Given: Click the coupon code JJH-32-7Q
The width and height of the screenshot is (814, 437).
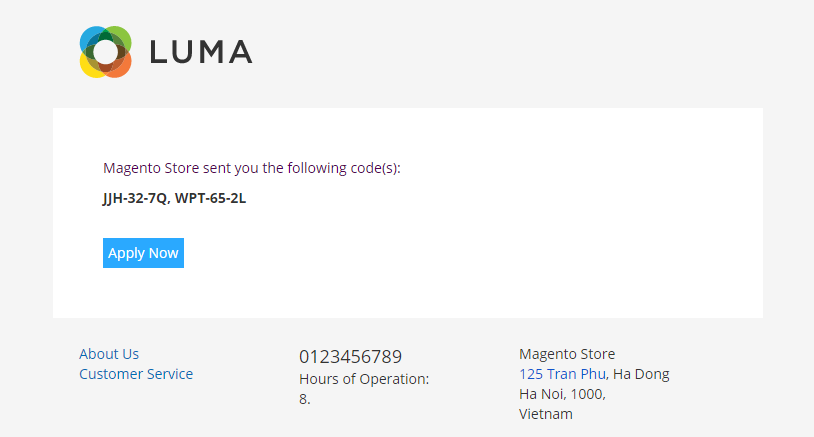Looking at the screenshot, I should point(136,198).
